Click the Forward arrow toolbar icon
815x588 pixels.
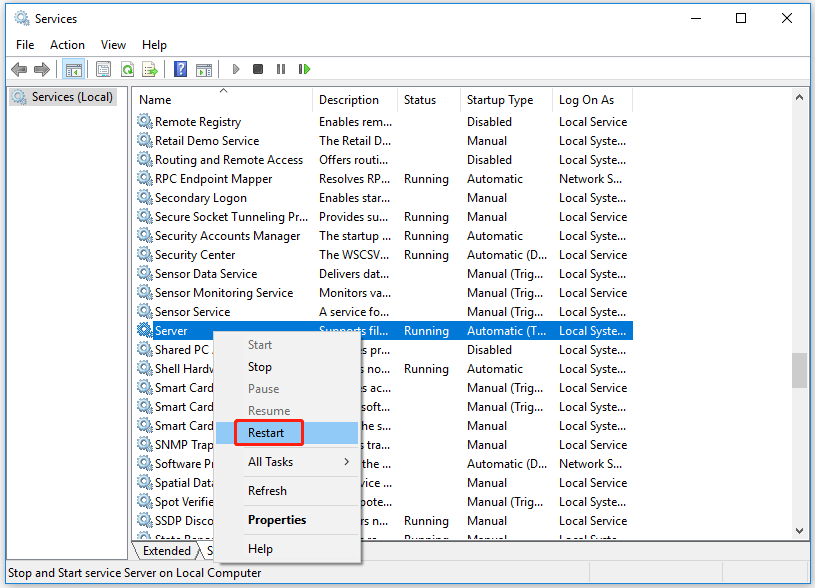click(42, 69)
